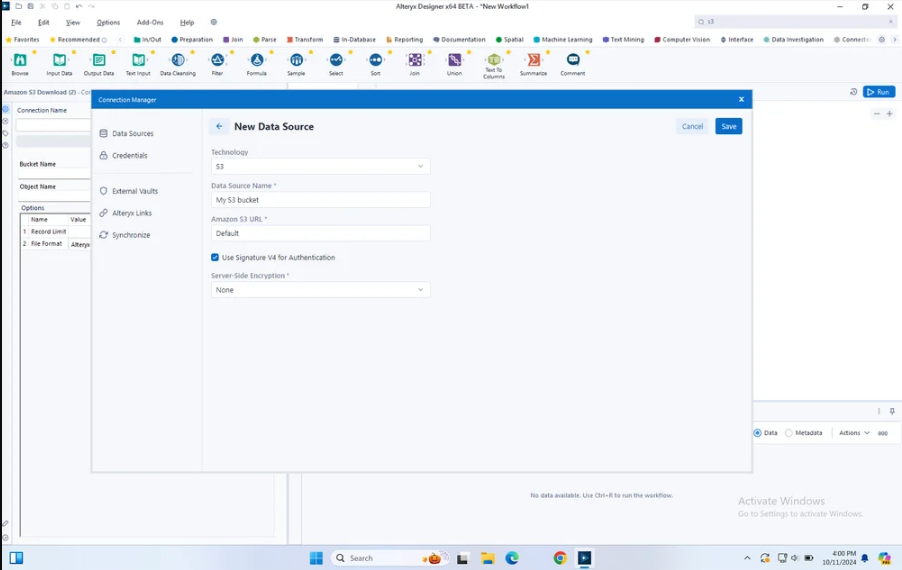Screen dimensions: 902x570
Task: Click the globe icon in menu bar
Action: [213, 22]
